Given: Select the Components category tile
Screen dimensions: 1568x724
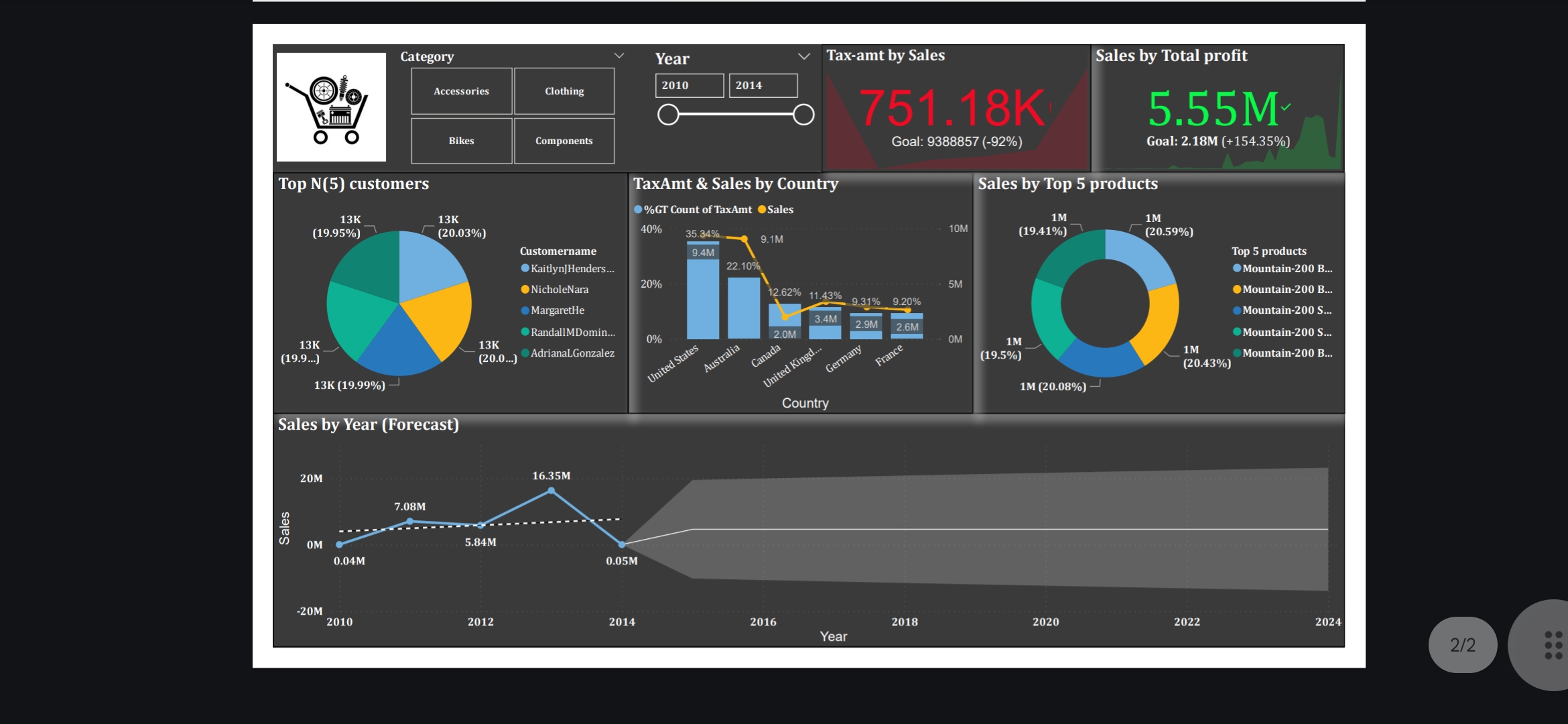Looking at the screenshot, I should 564,141.
